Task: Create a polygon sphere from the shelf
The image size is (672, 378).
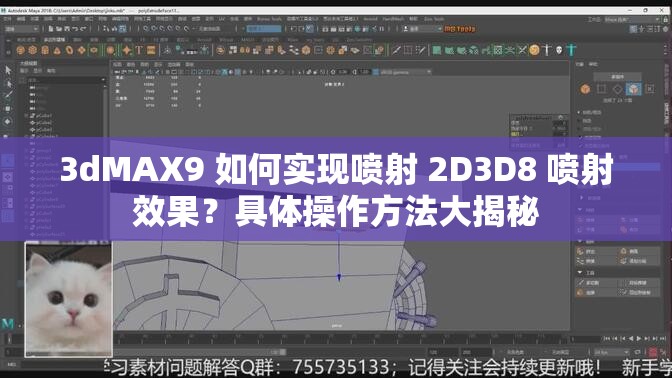Action: coord(20,50)
